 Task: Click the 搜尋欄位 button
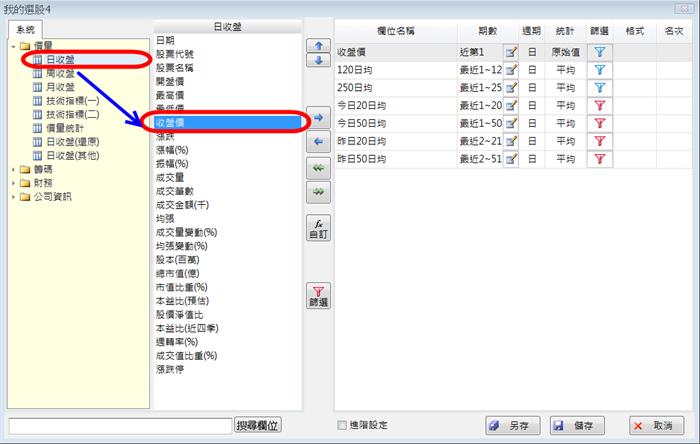(x=258, y=426)
